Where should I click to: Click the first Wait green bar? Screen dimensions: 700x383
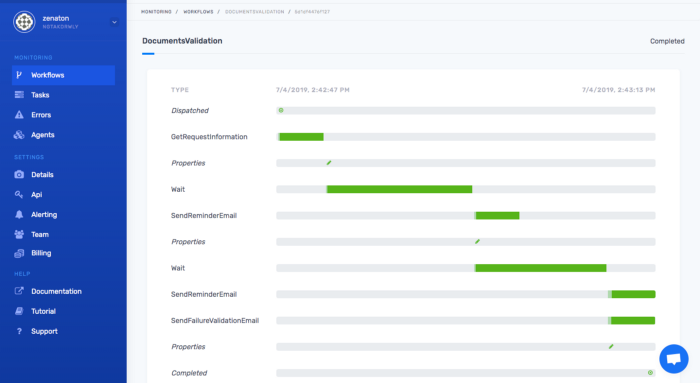399,189
